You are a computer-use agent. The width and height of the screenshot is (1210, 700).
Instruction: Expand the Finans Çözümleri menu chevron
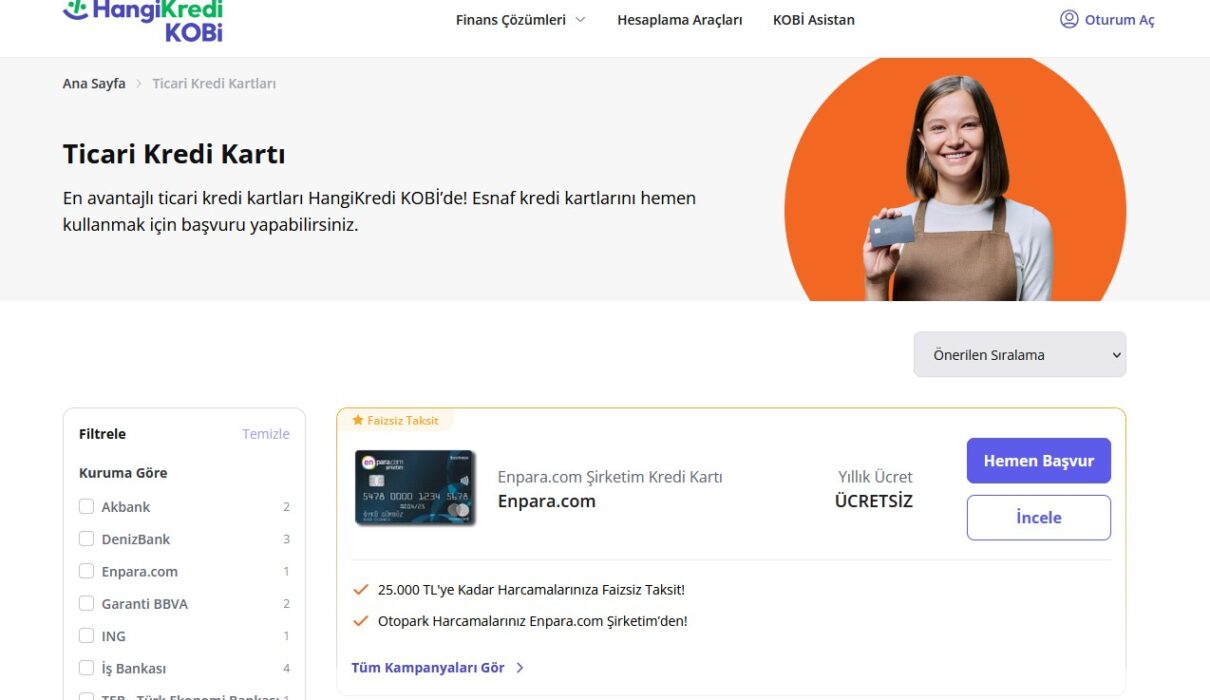click(x=581, y=20)
